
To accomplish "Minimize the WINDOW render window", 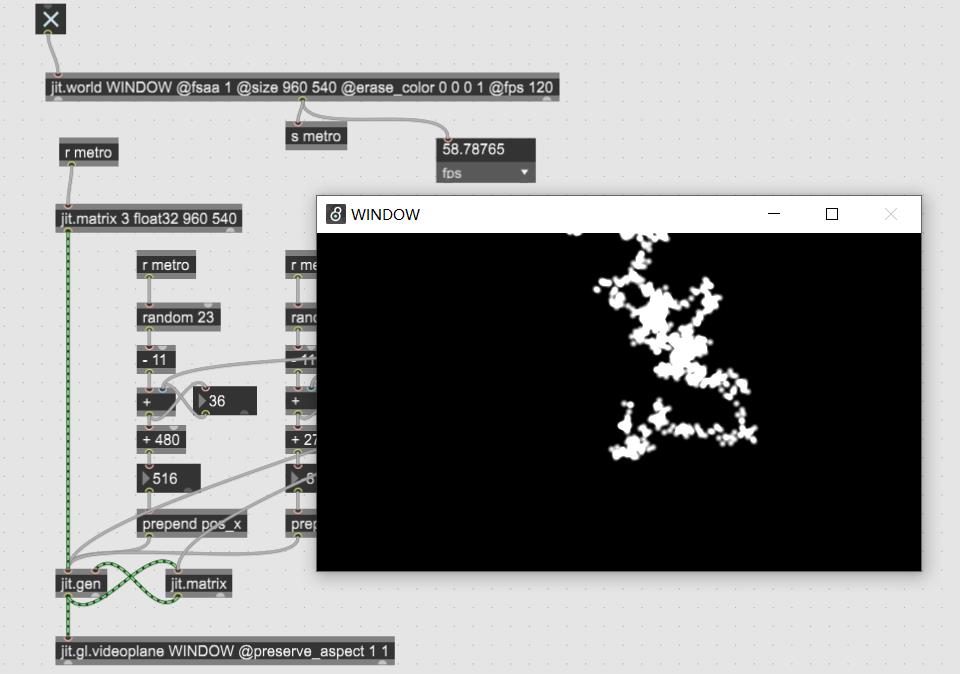I will click(773, 214).
